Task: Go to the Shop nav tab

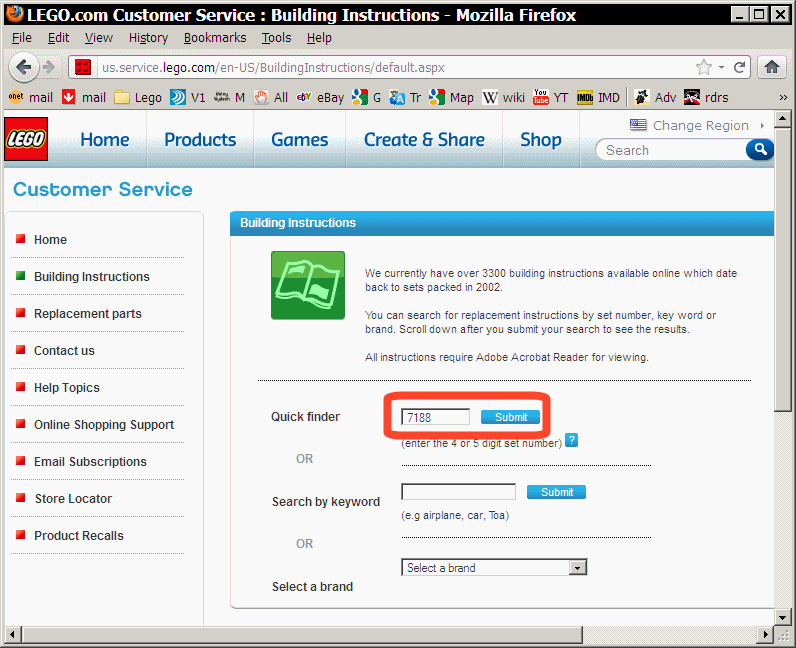Action: pyautogui.click(x=541, y=139)
